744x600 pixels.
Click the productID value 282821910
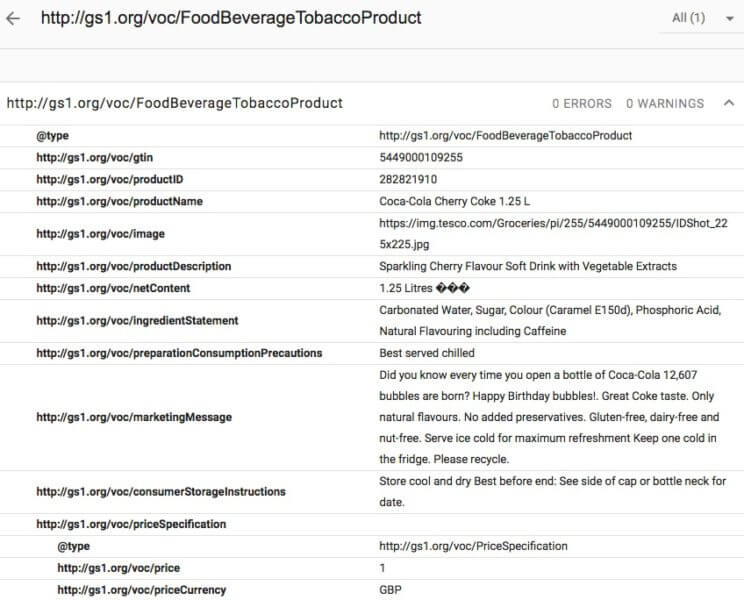point(408,179)
